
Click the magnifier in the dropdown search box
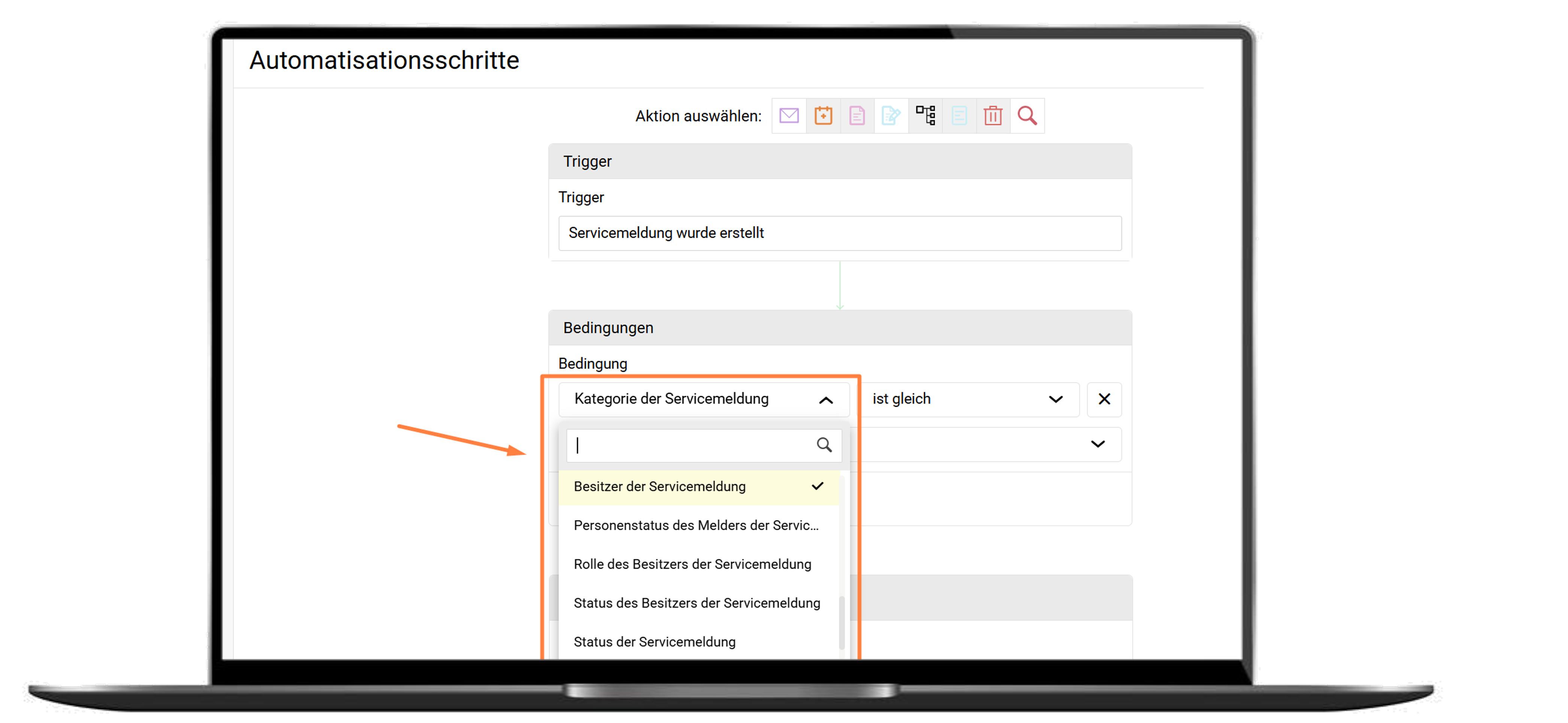click(824, 445)
